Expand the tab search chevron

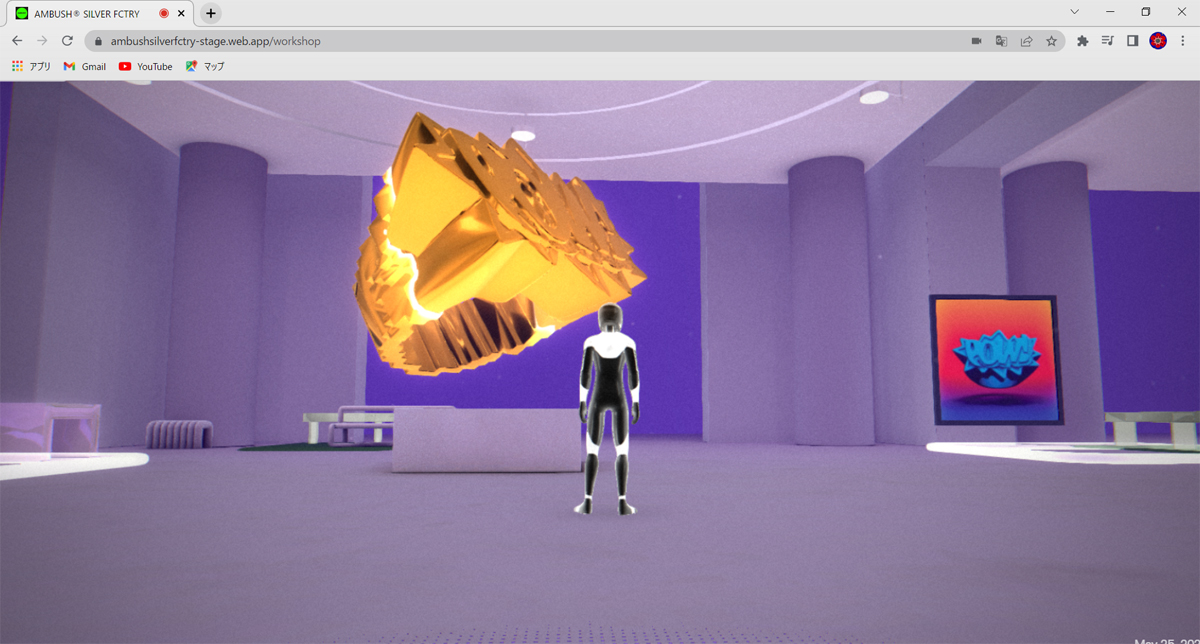point(1075,12)
